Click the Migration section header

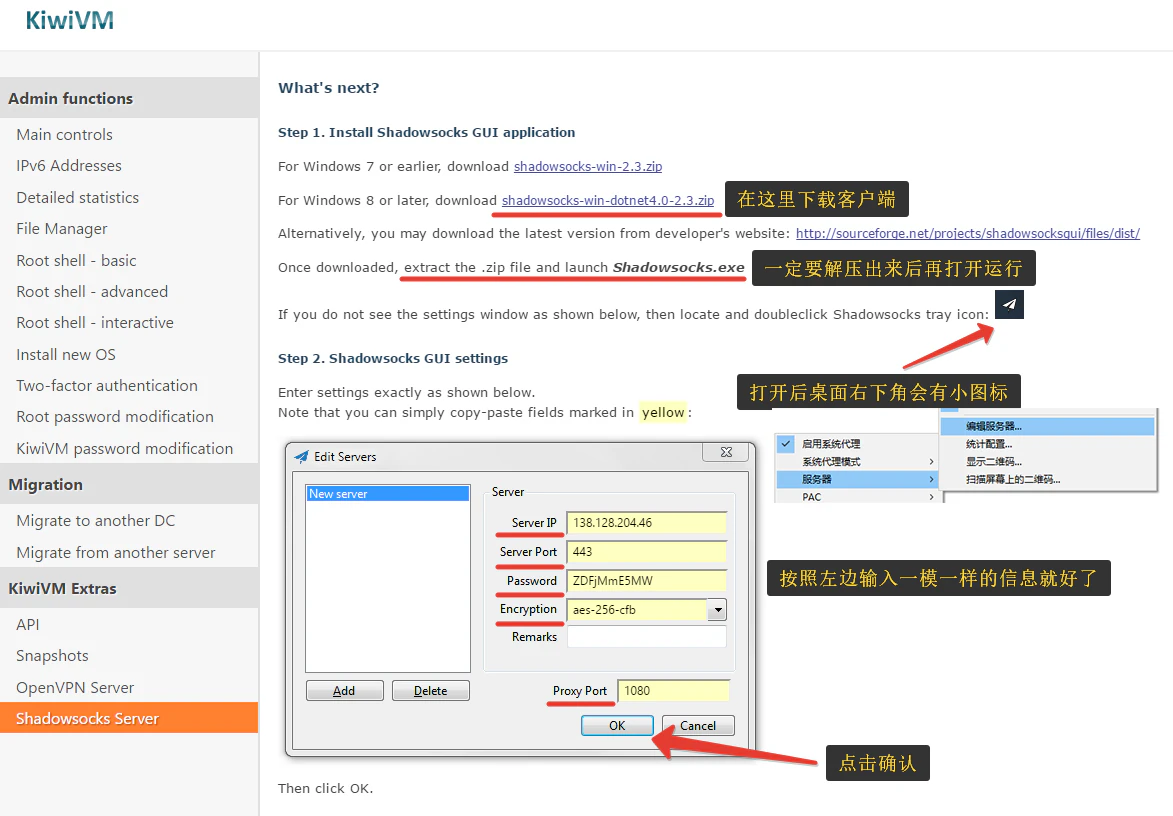coord(129,484)
